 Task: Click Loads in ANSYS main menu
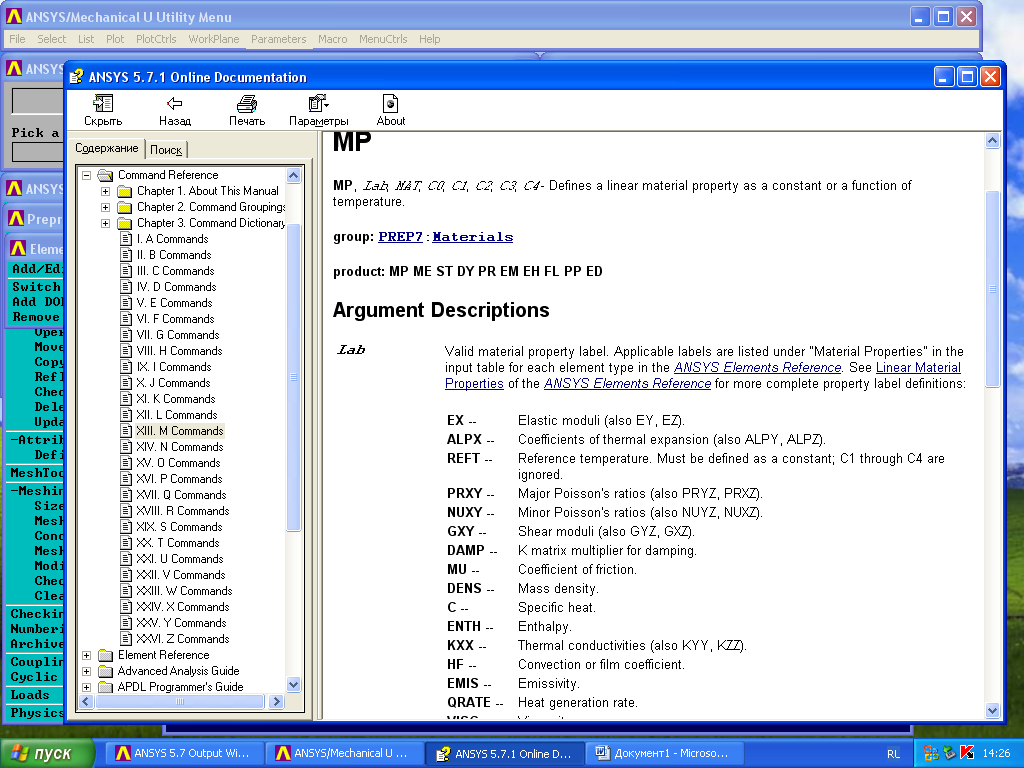30,695
